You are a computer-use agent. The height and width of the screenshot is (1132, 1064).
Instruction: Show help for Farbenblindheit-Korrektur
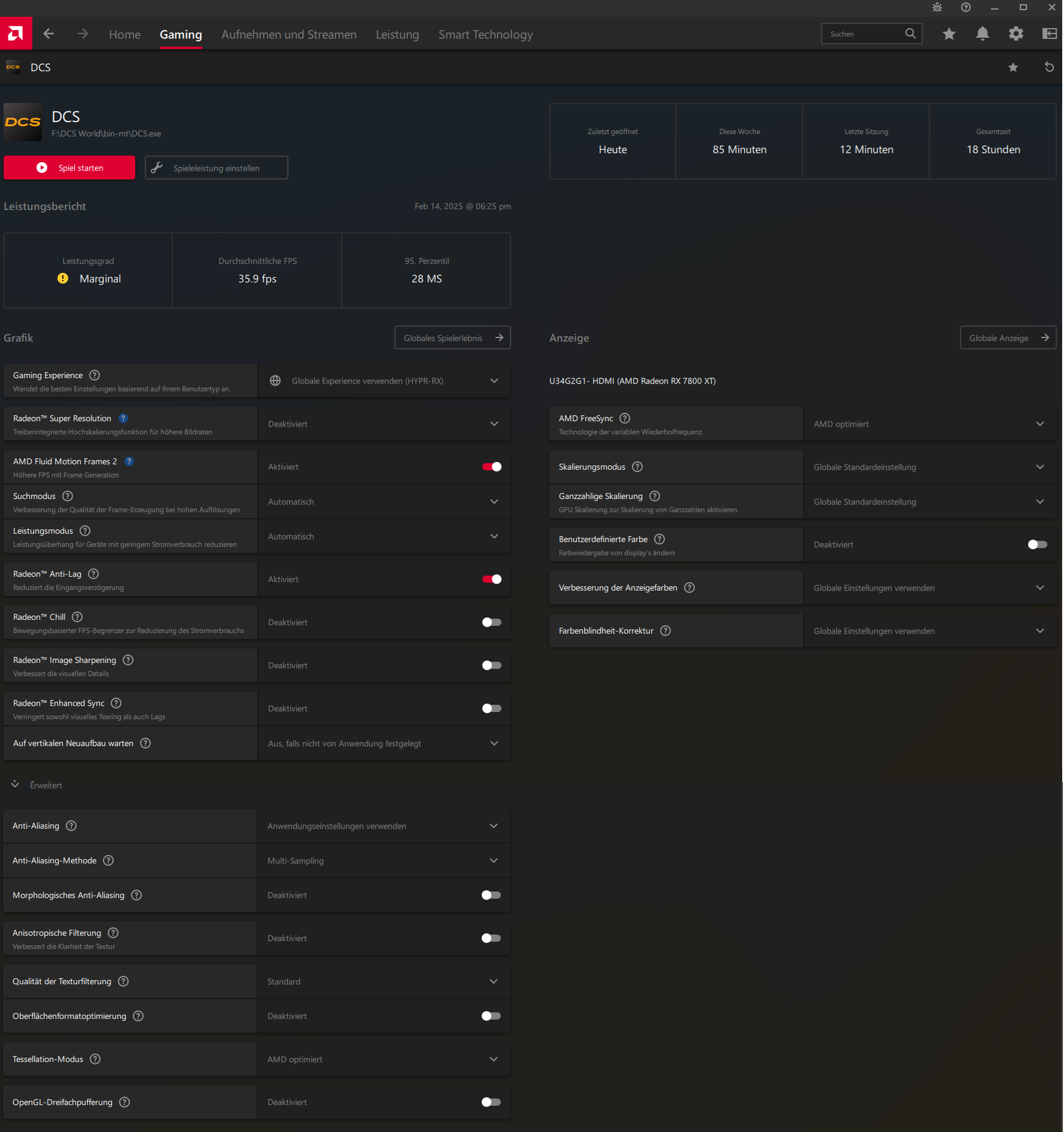[x=665, y=631]
